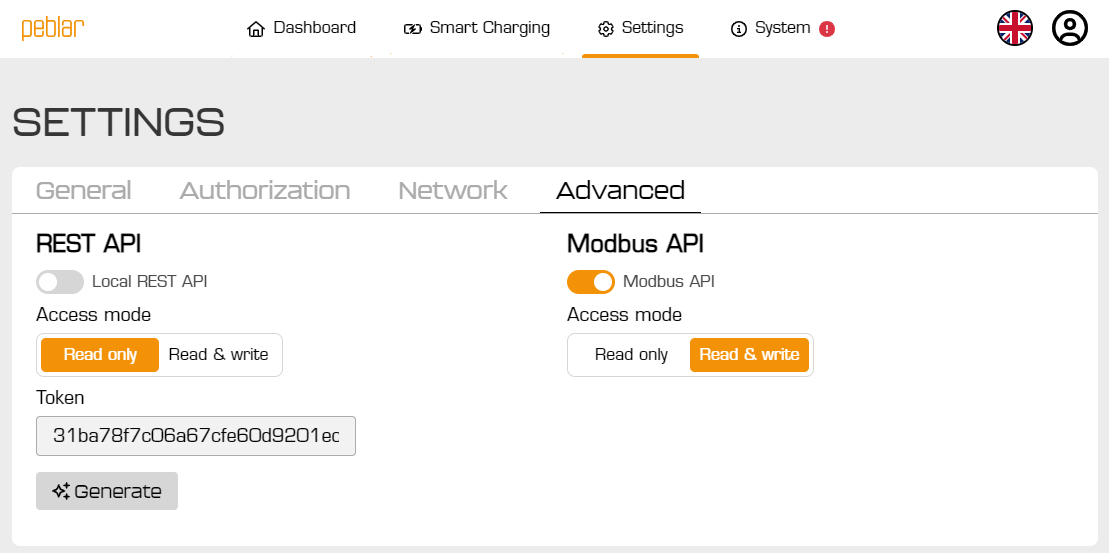
Task: Open the UK flag language selector
Action: (x=1014, y=28)
